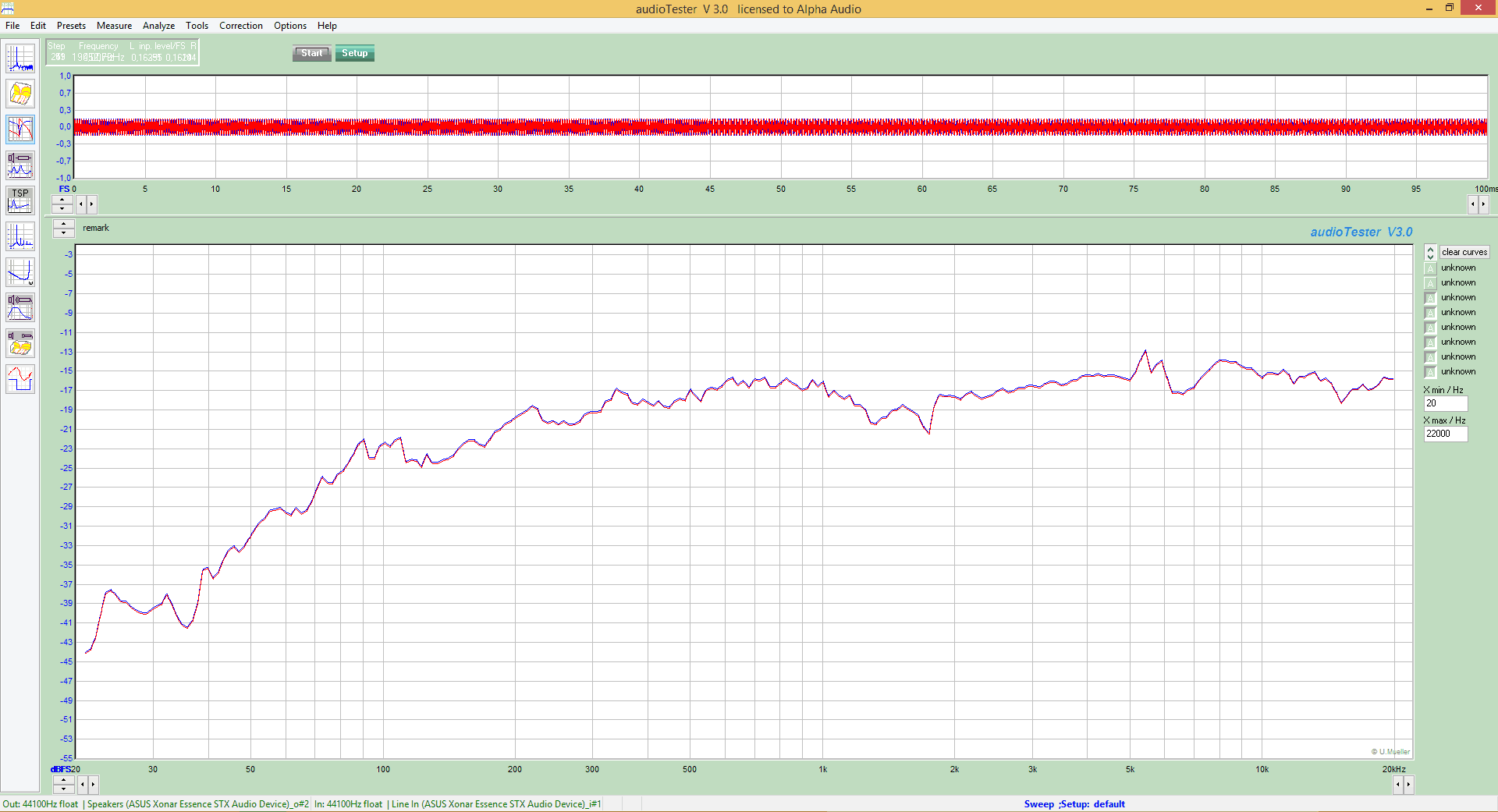This screenshot has width=1498, height=812.
Task: Click left arrow below 20kHz axis end
Action: (x=1398, y=784)
